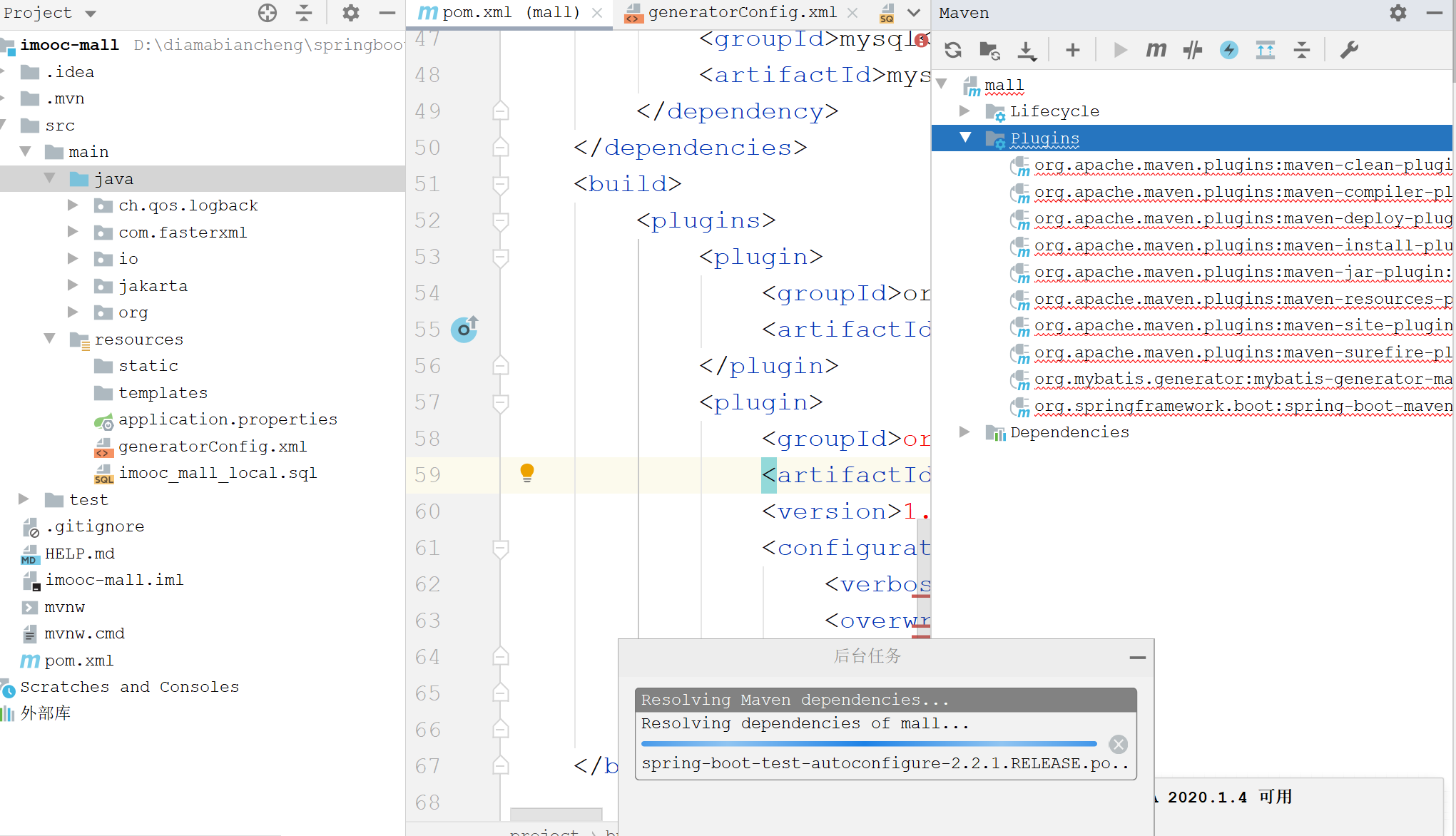Select imooc-mall project root
The height and width of the screenshot is (836, 1456).
coord(69,45)
